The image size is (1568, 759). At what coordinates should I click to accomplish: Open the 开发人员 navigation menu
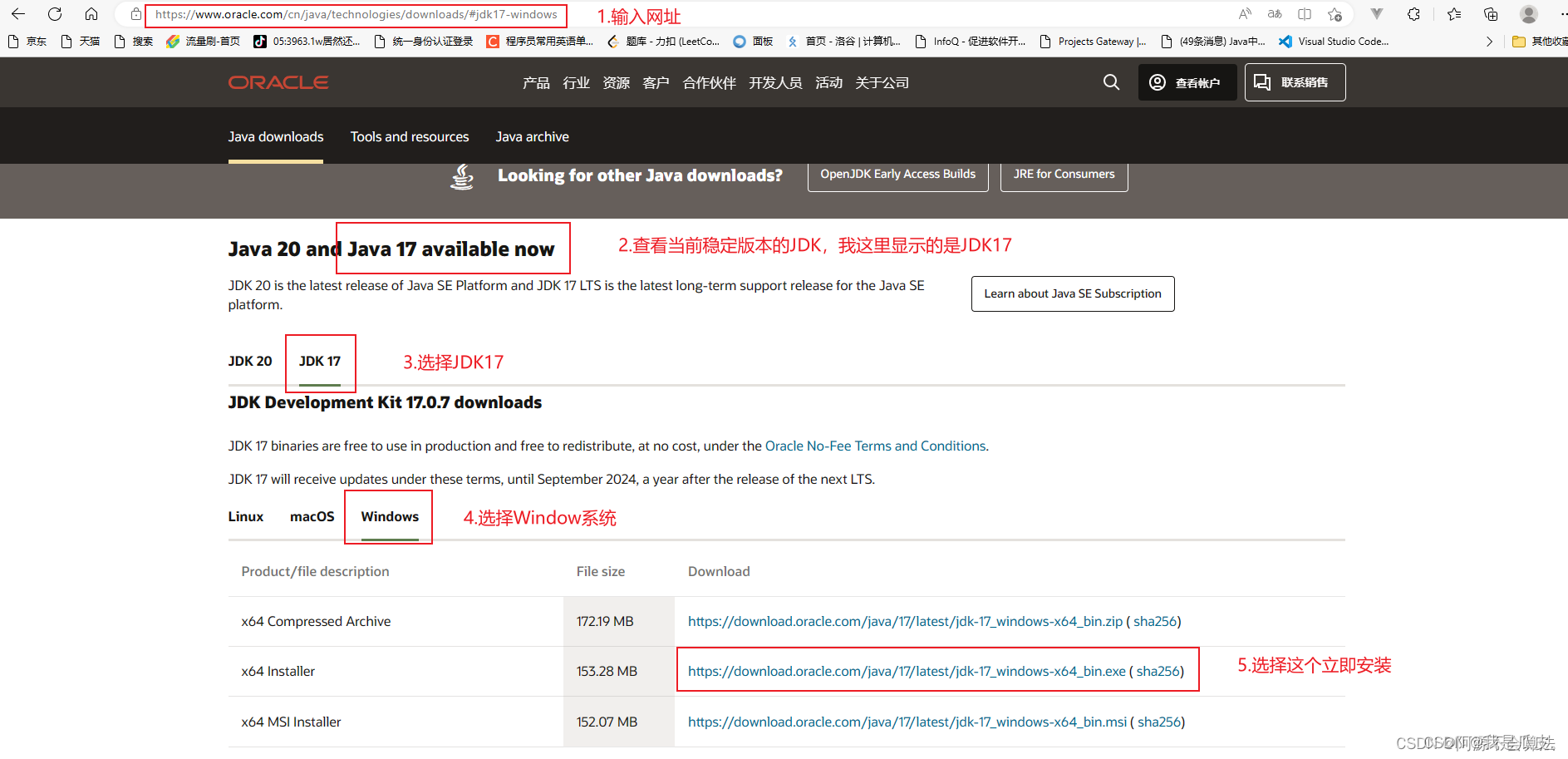click(x=775, y=82)
